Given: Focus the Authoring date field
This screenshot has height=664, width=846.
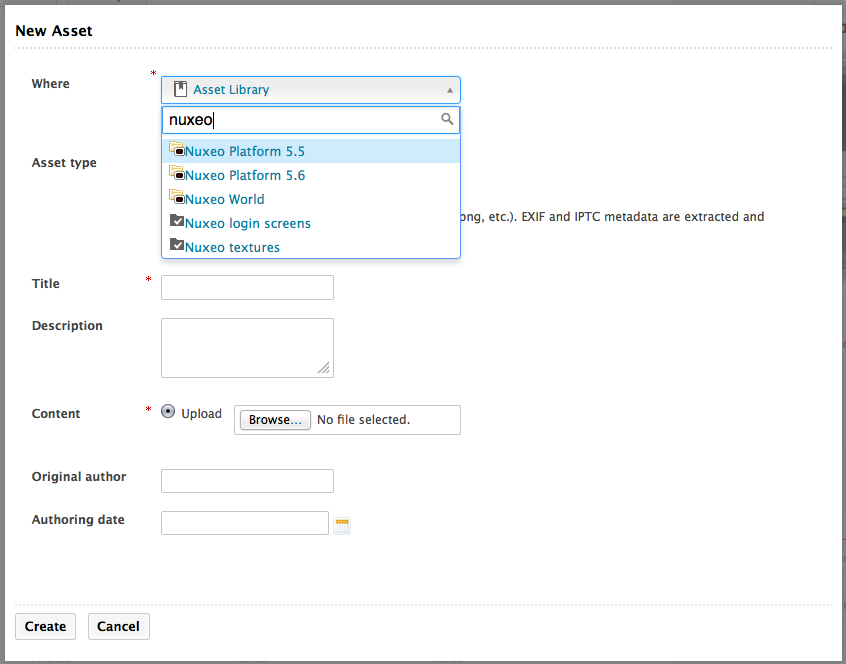Looking at the screenshot, I should pos(245,523).
